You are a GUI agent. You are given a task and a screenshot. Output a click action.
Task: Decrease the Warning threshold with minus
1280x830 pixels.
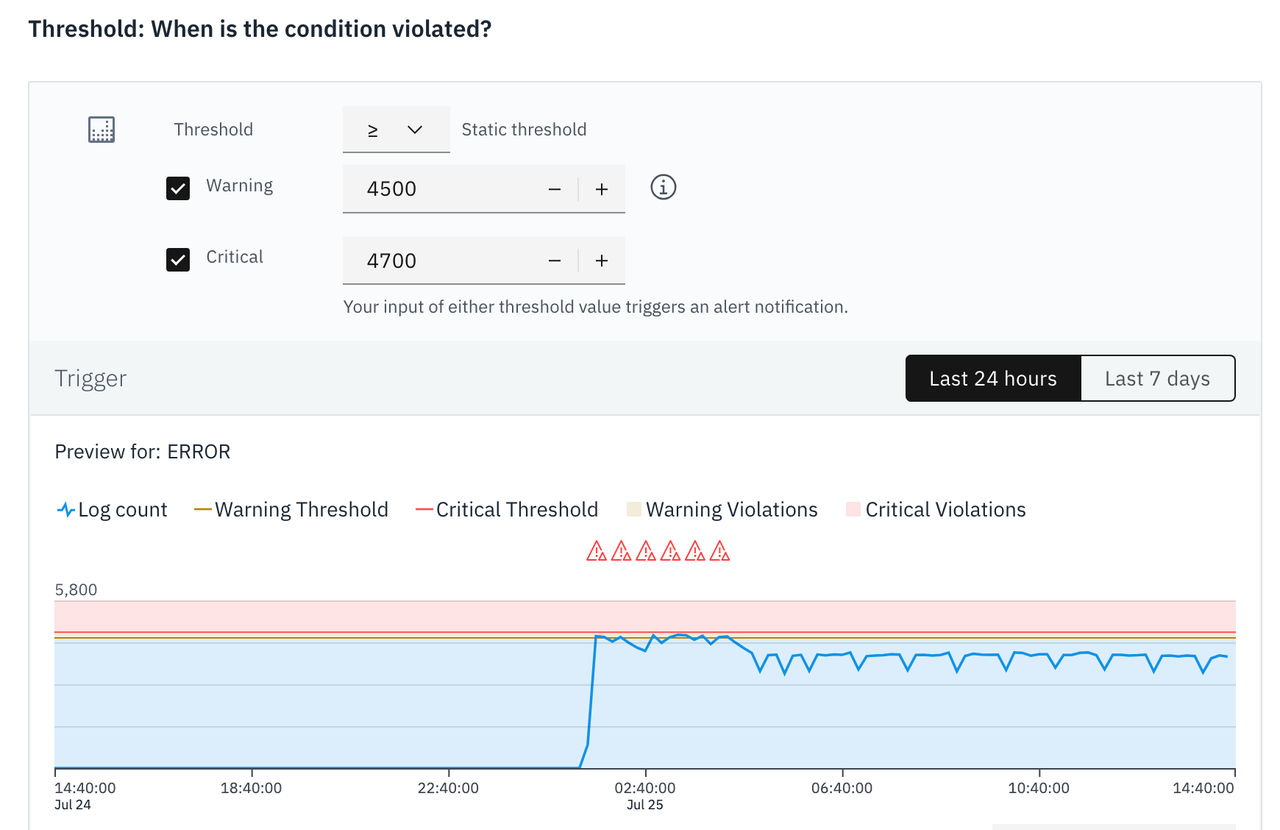tap(555, 189)
